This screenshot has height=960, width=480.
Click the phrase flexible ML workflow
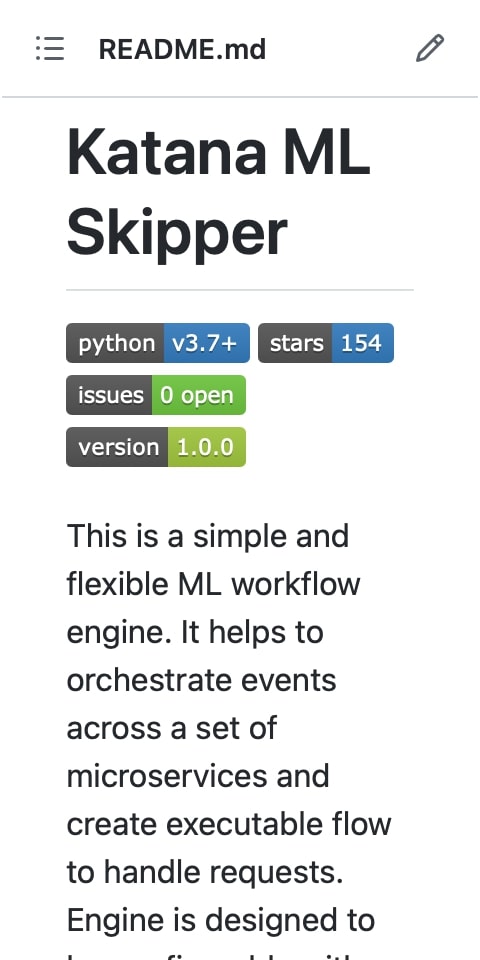213,584
